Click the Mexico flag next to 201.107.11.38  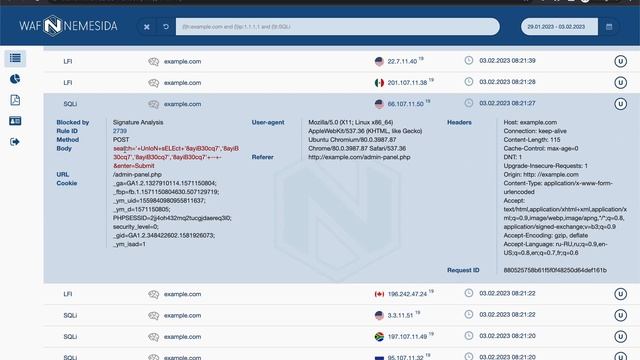click(379, 82)
